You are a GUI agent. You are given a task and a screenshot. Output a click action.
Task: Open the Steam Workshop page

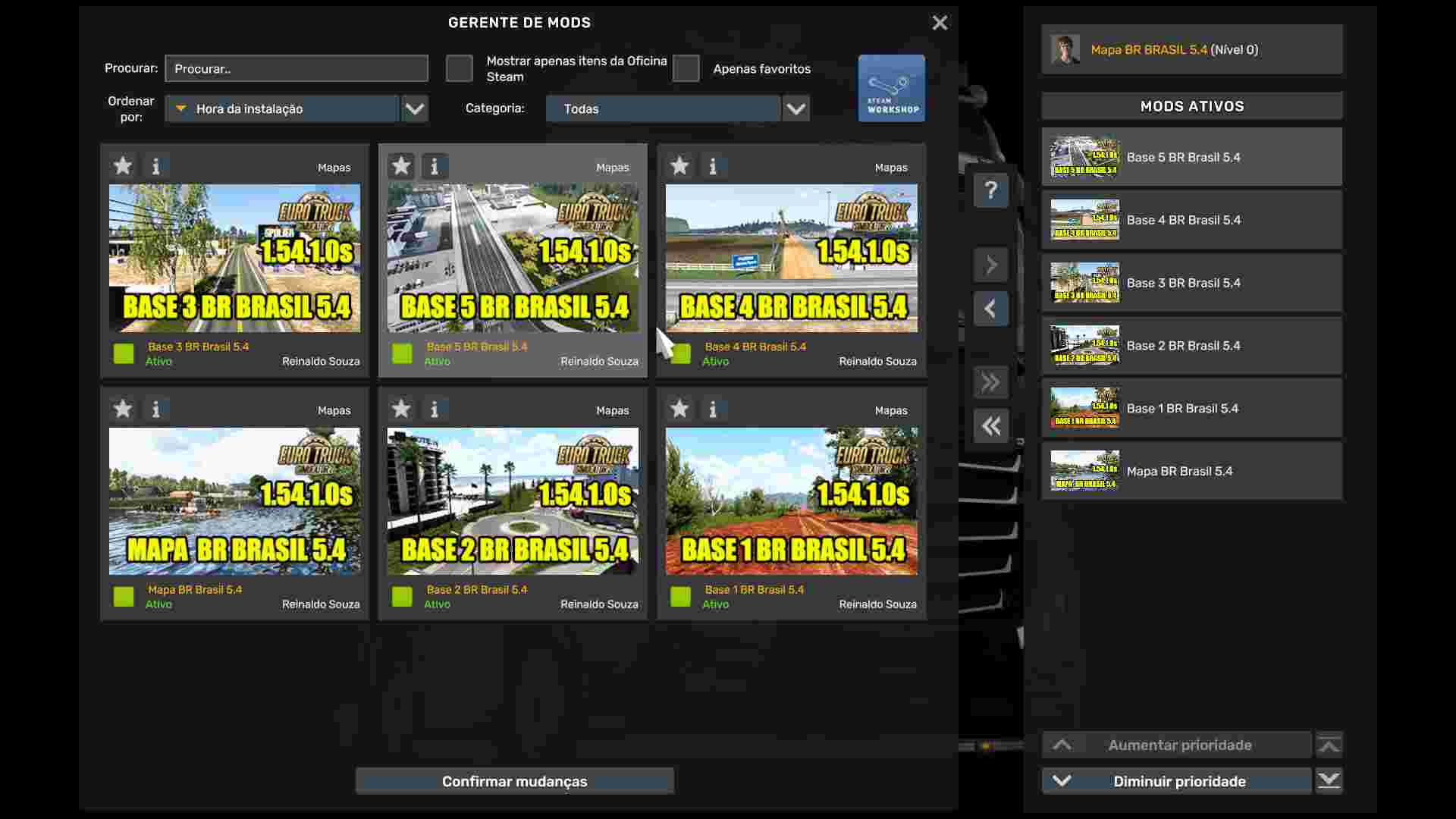click(x=892, y=87)
